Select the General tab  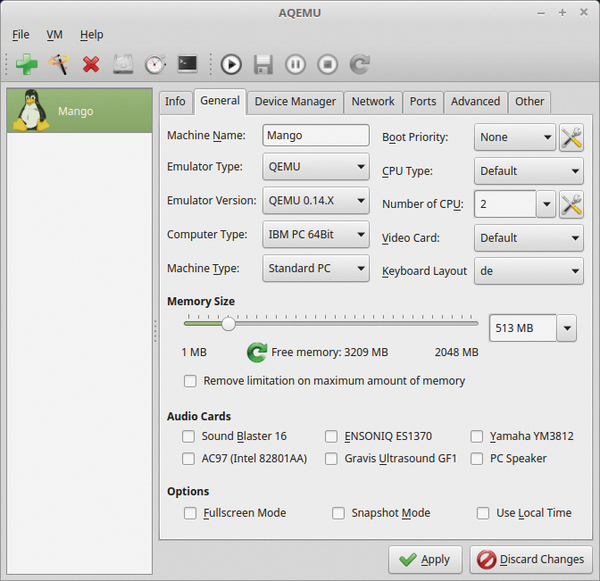click(x=220, y=101)
